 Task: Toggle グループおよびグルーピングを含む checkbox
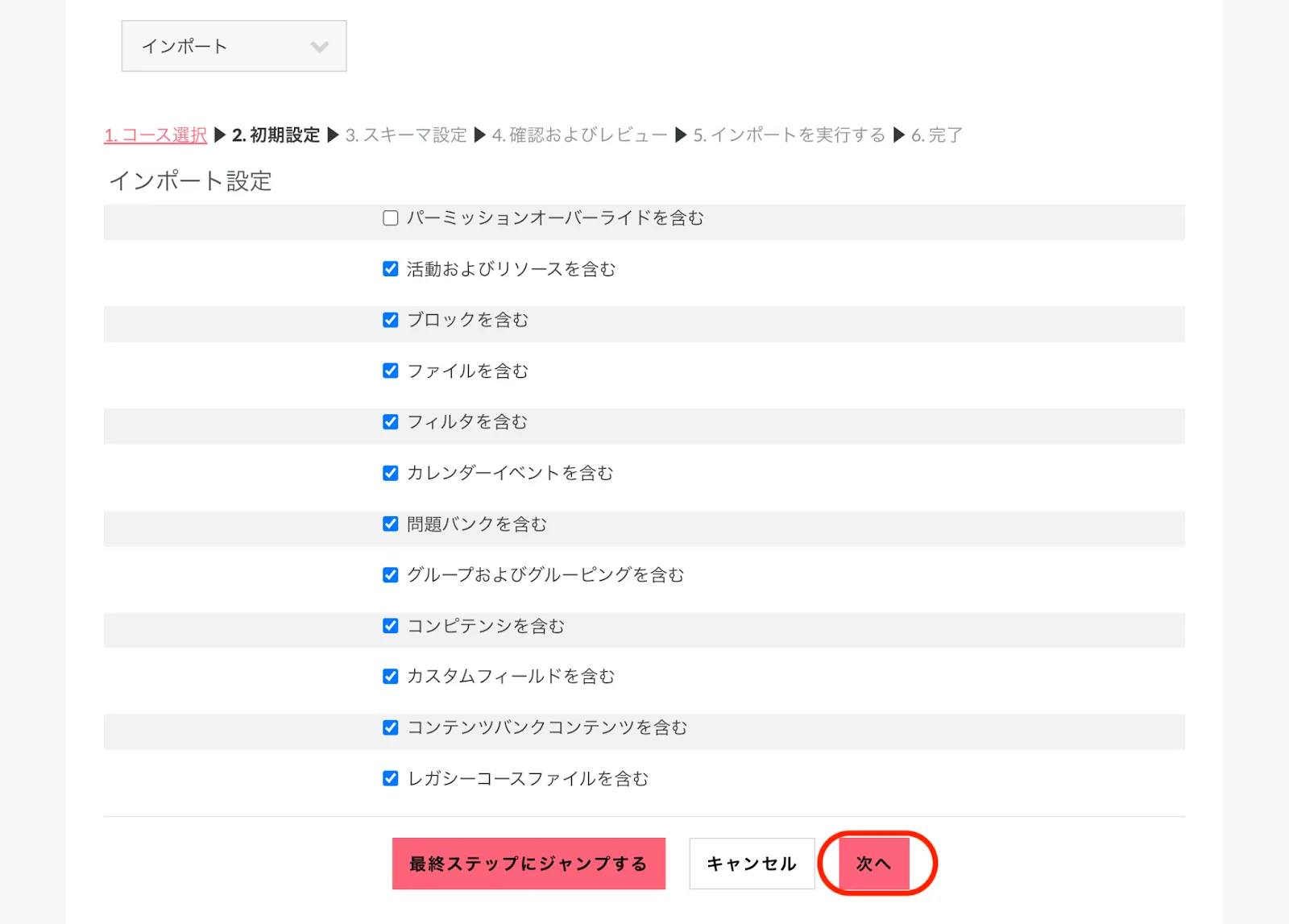(x=391, y=575)
